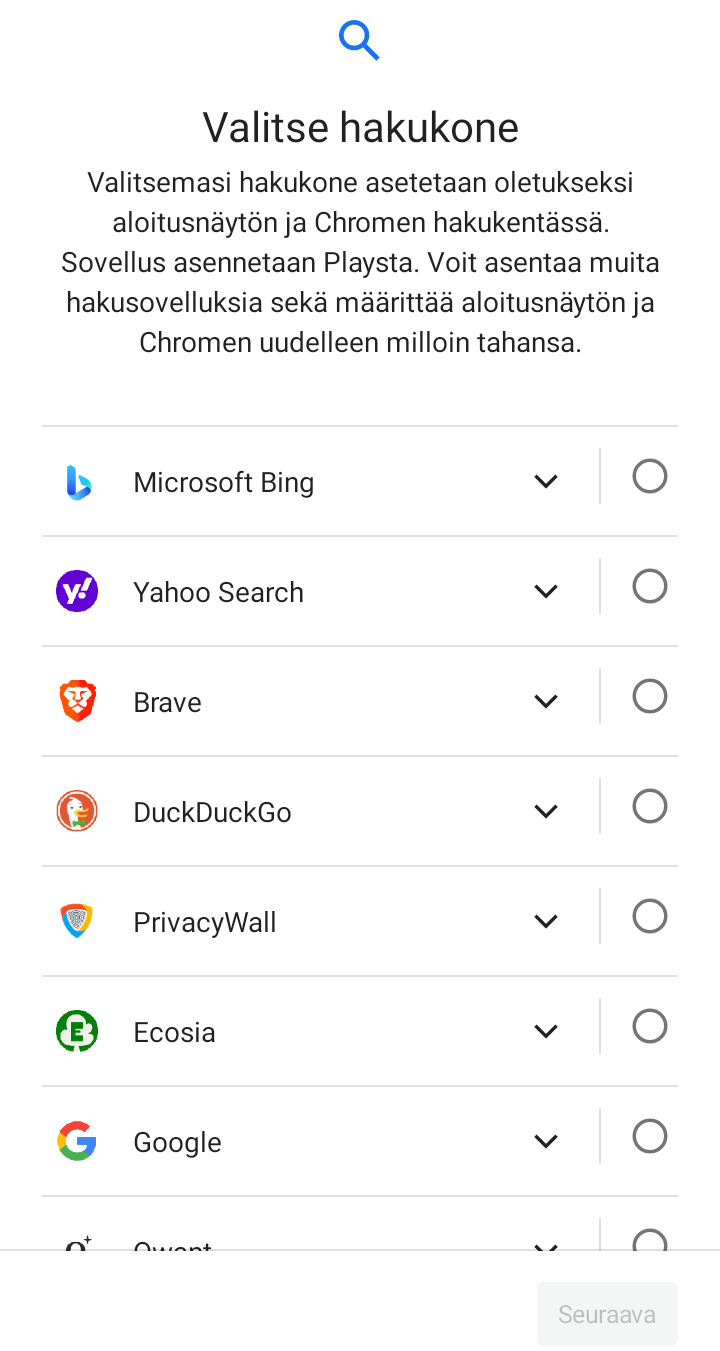Click the Ecosia logo icon
Viewport: 720px width, 1351px height.
click(x=77, y=1031)
